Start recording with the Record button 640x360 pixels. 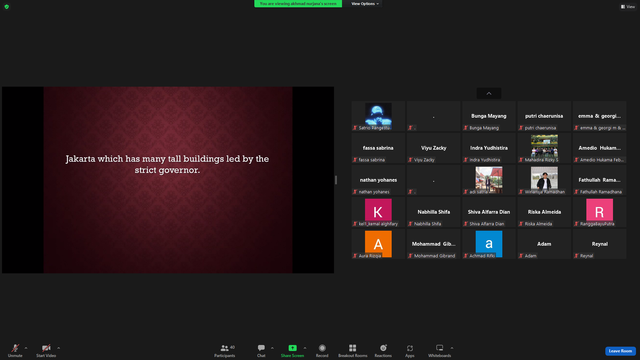click(x=322, y=350)
